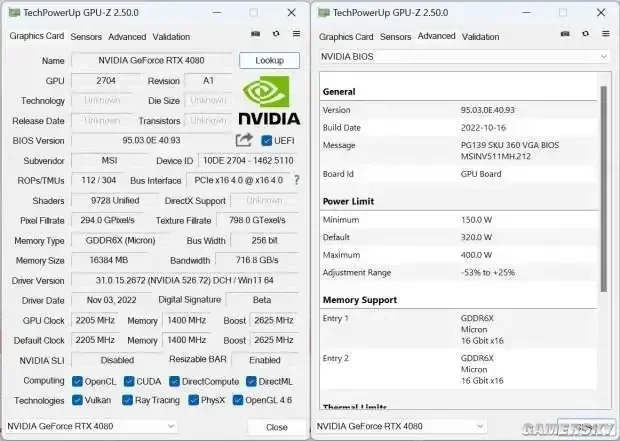Expand the NVIDIA BIOS dropdown
Screen dimensions: 620x441
[464, 57]
